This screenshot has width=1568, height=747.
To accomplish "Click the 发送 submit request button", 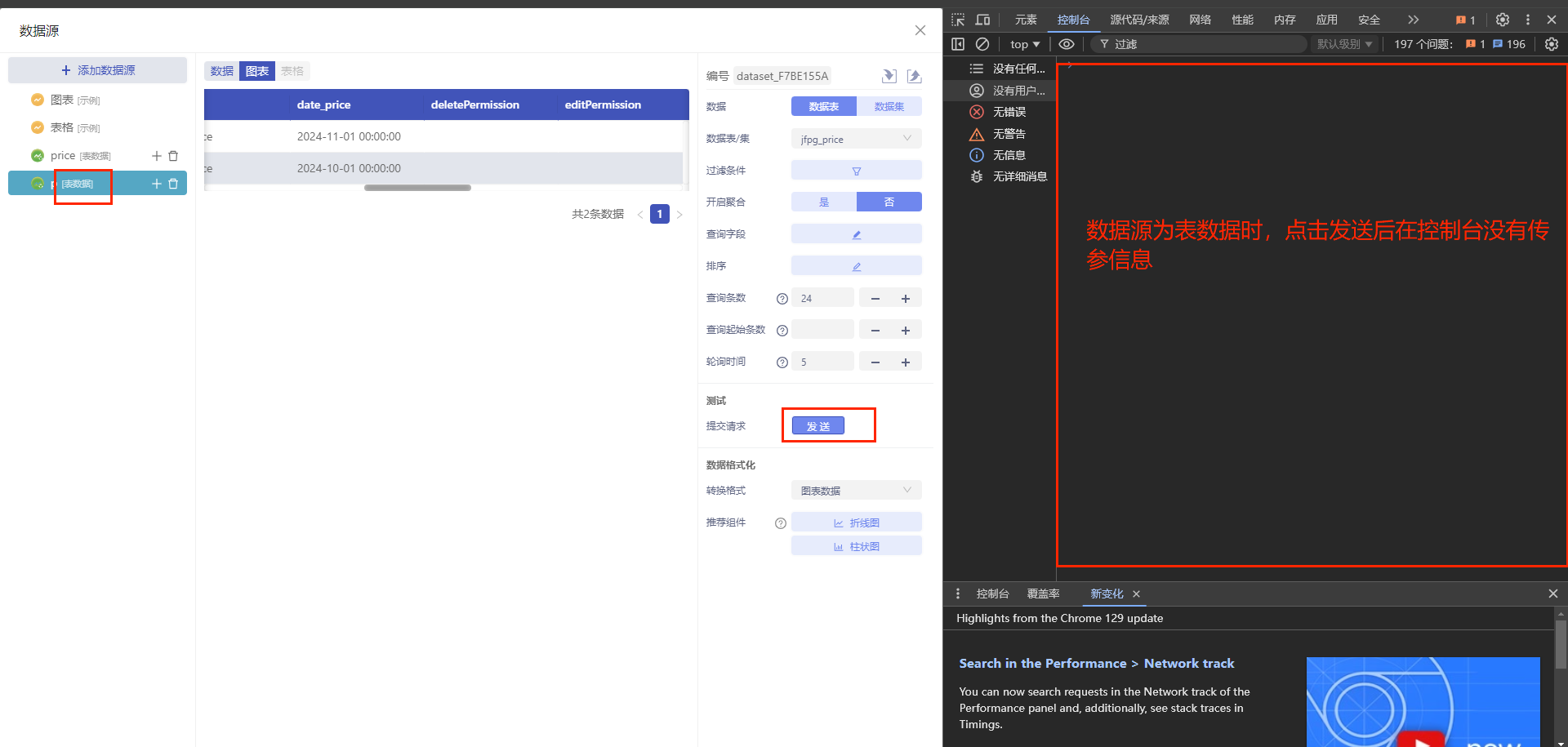I will pyautogui.click(x=818, y=426).
